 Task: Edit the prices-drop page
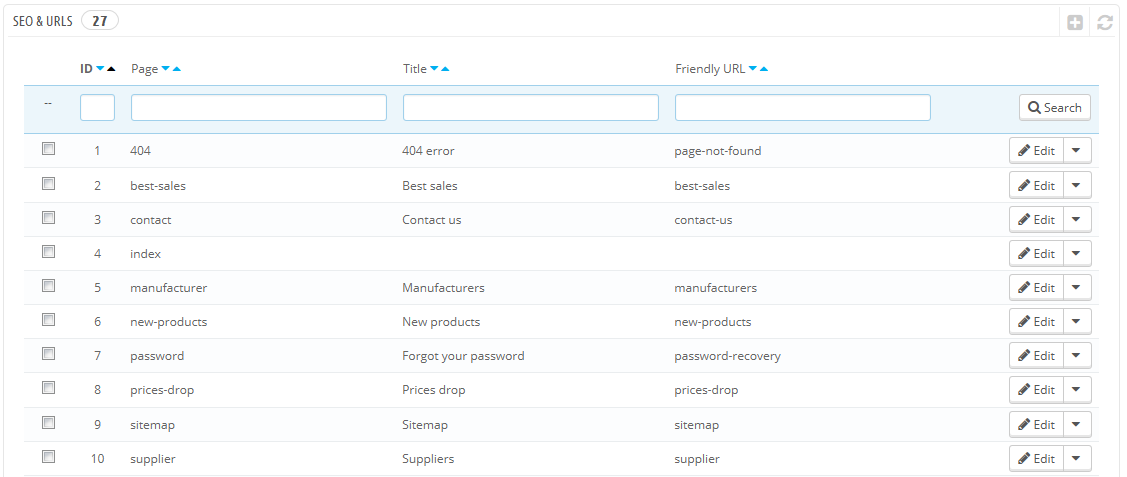[x=1036, y=390]
